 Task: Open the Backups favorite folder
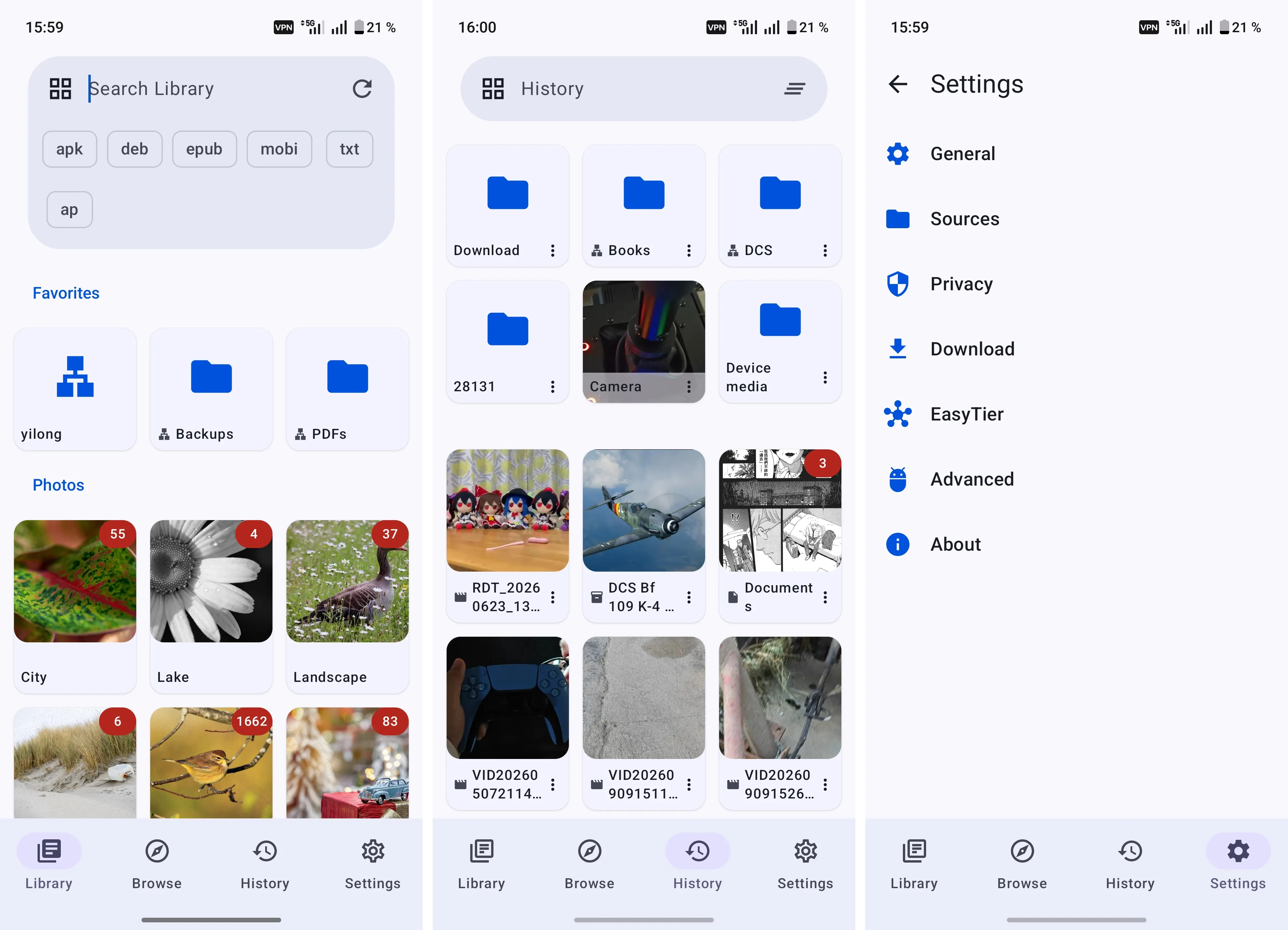click(211, 390)
